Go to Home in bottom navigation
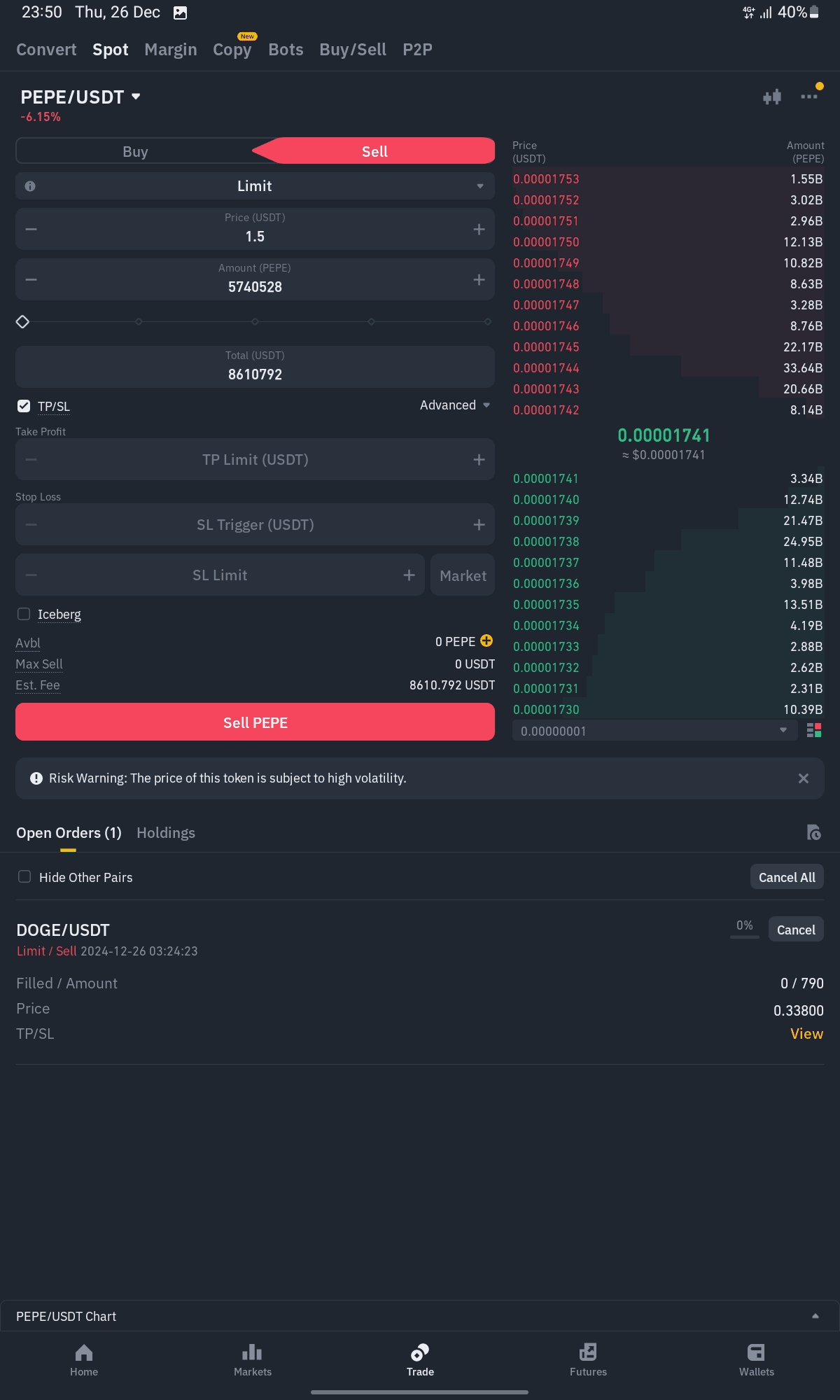840x1400 pixels. (84, 1360)
